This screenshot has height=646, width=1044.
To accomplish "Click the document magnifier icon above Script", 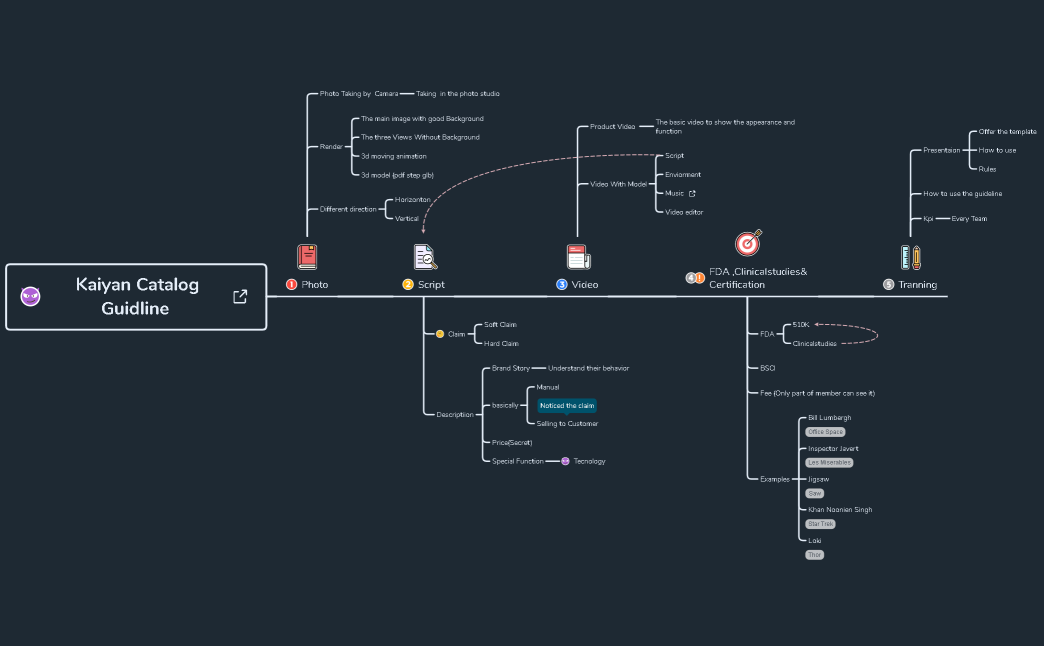I will (426, 257).
